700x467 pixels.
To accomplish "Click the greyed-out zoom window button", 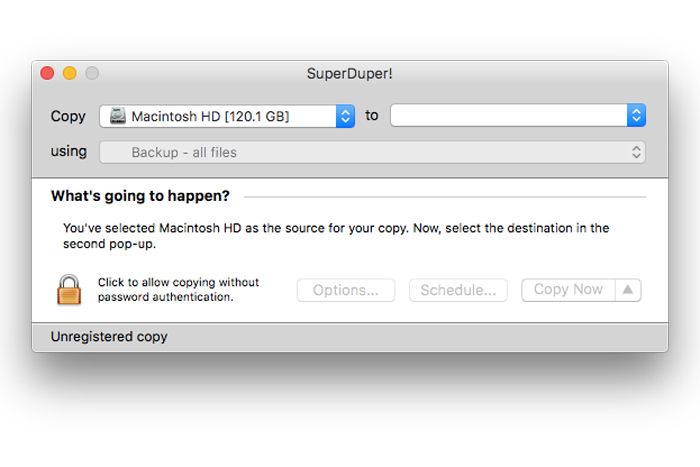I will [92, 73].
